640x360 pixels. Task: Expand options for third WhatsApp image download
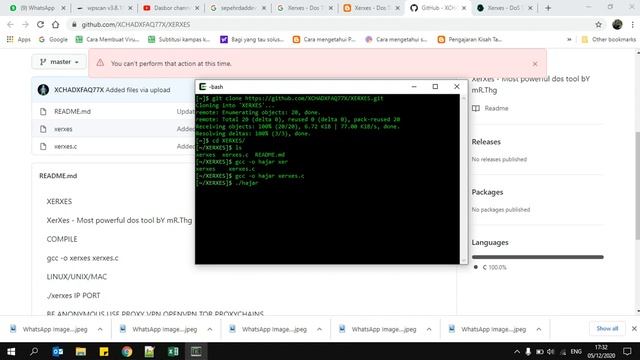click(319, 329)
